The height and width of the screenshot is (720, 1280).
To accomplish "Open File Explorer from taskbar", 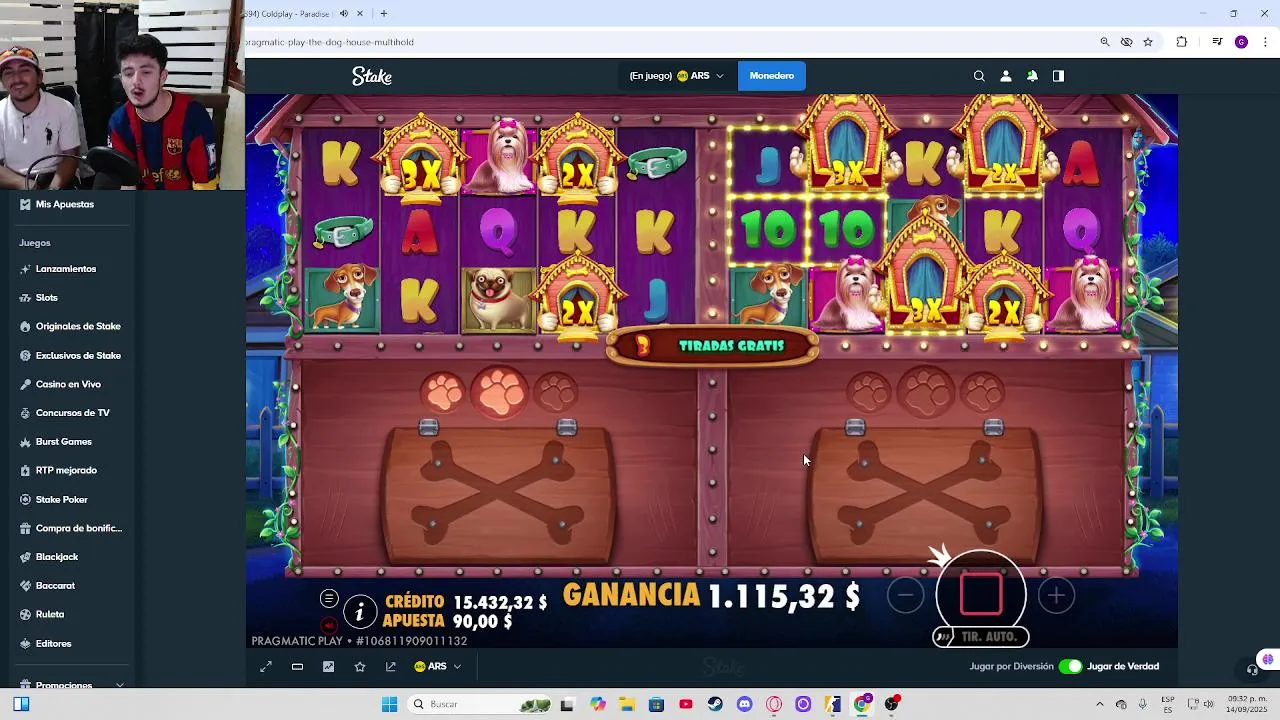I will tap(626, 704).
